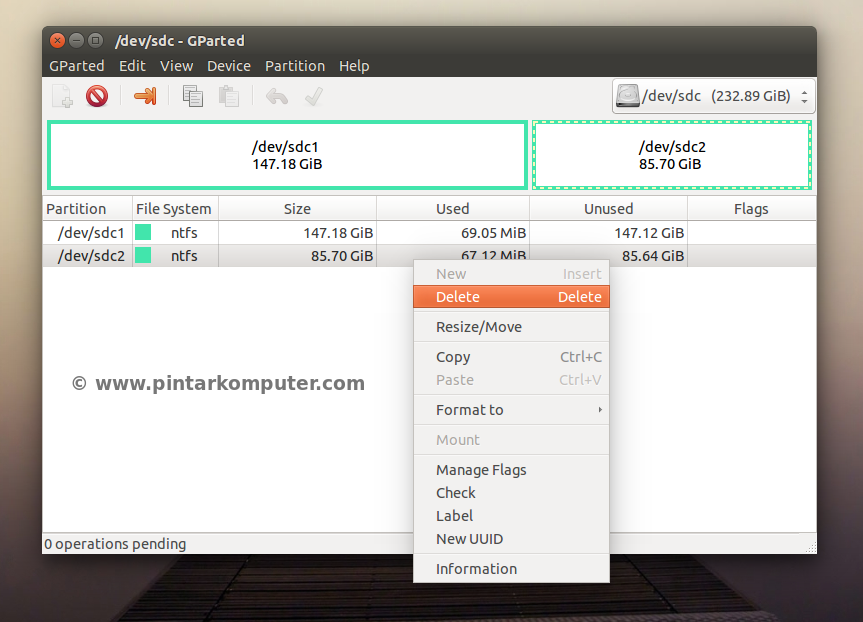Select Copy from the context menu
The height and width of the screenshot is (622, 863).
511,357
